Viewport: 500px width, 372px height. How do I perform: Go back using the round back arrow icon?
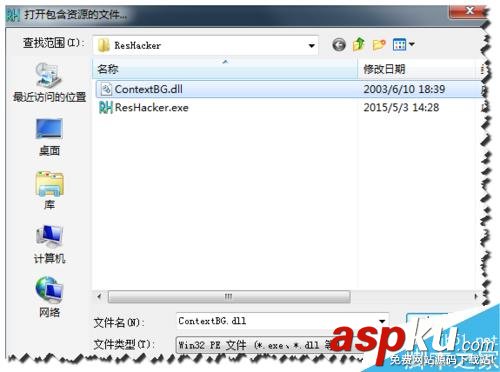(x=339, y=44)
